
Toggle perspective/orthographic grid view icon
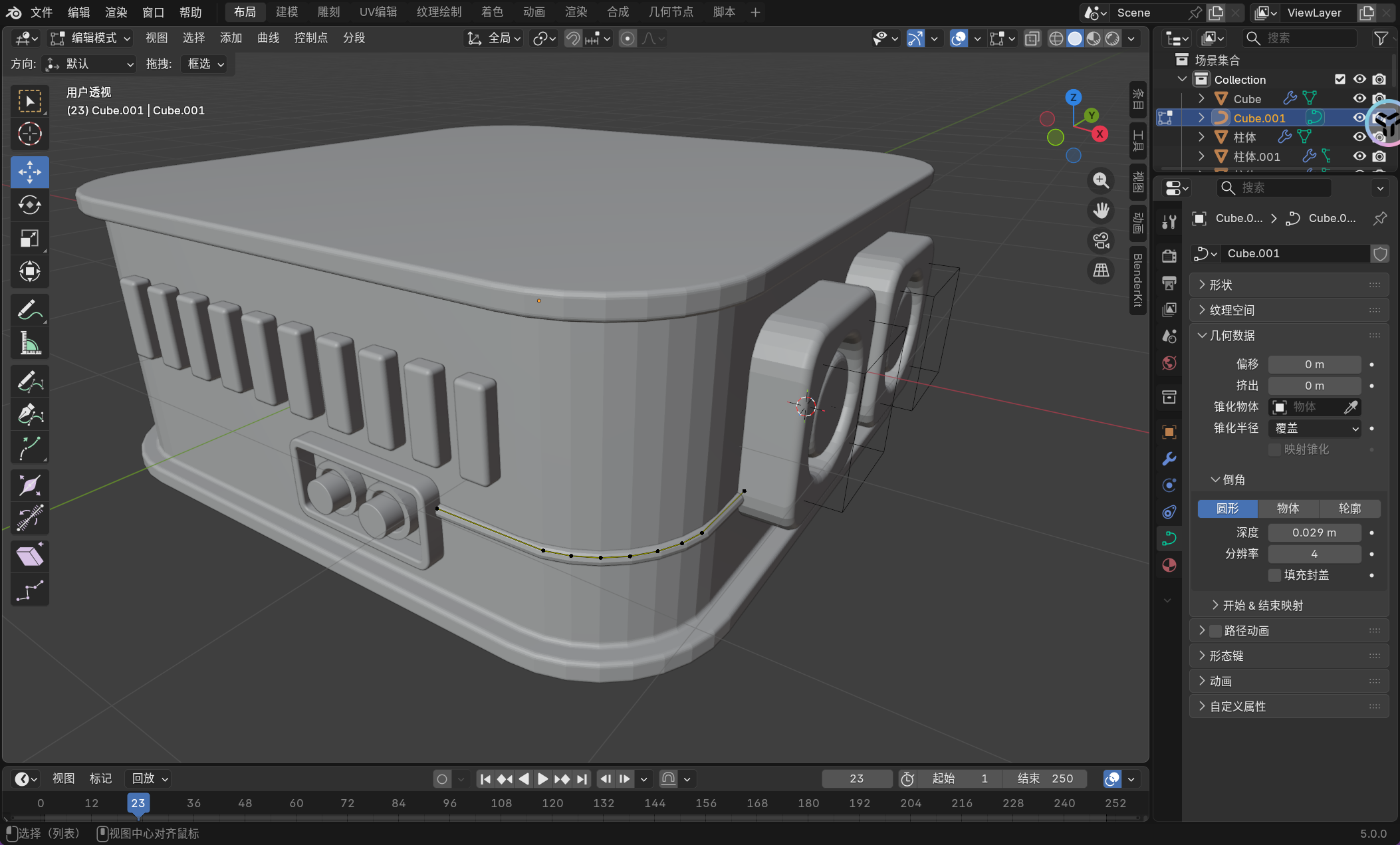tap(1101, 270)
